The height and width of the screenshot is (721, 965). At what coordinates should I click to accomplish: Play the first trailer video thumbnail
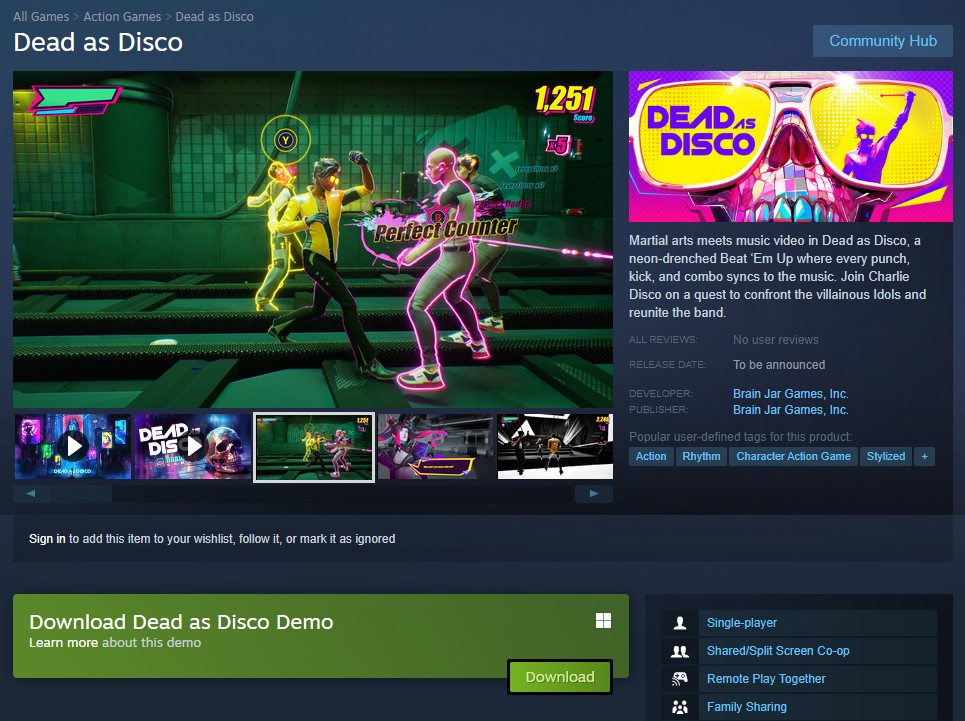73,446
